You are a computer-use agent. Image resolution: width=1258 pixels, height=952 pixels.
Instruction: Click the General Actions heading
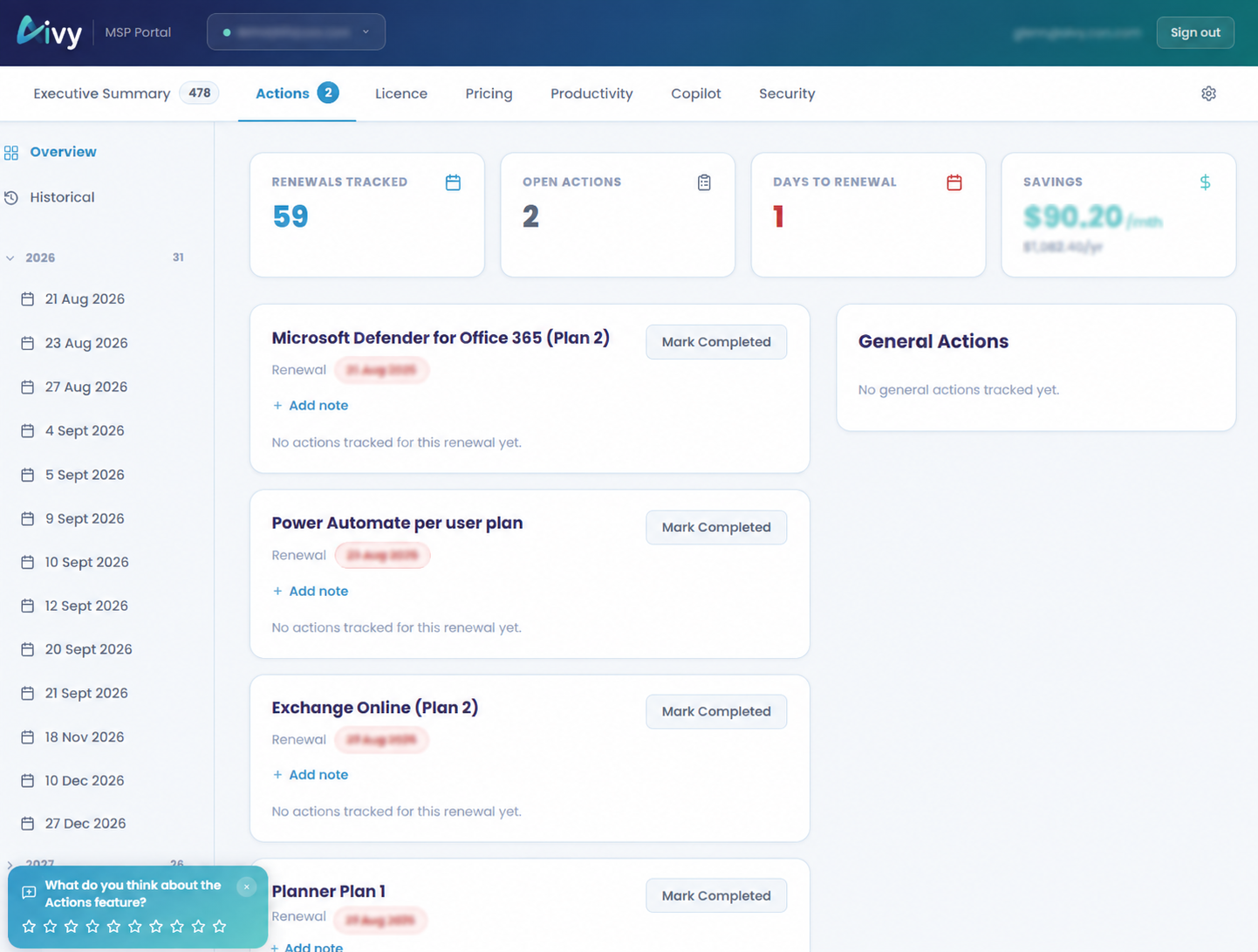click(933, 341)
